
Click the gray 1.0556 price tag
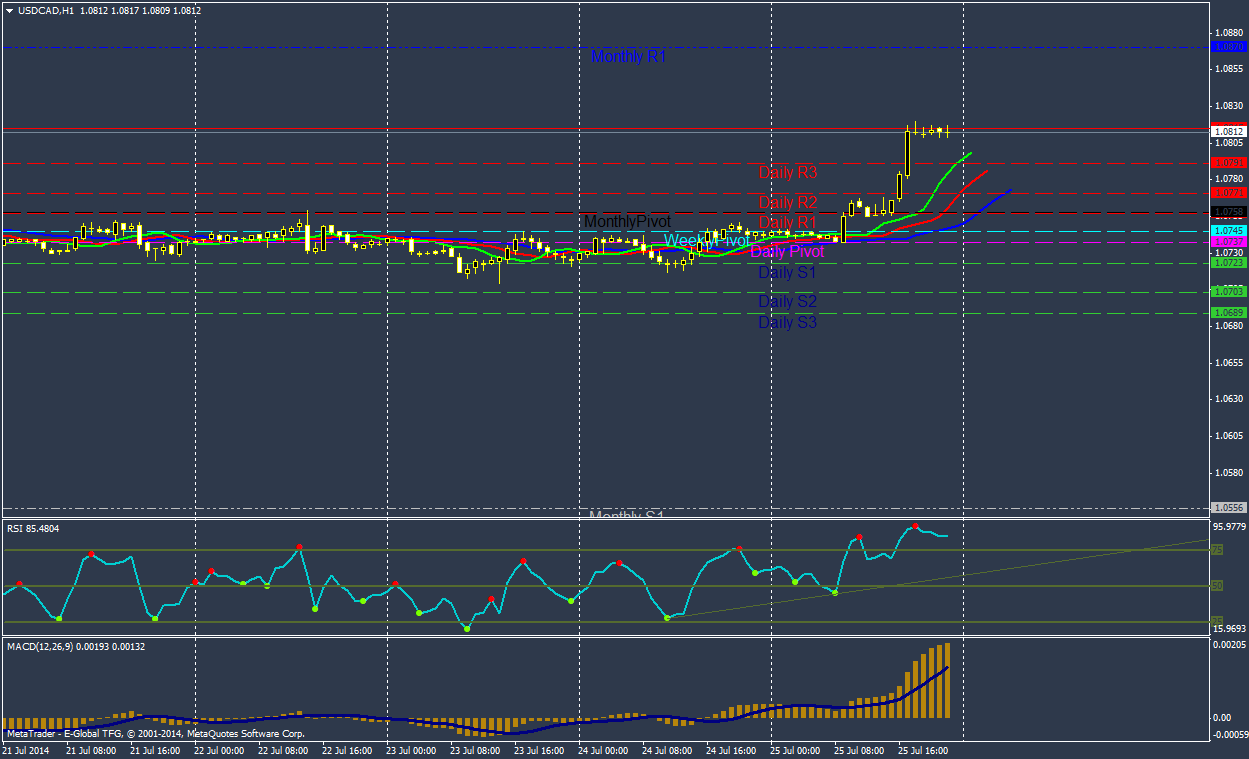[x=1227, y=507]
